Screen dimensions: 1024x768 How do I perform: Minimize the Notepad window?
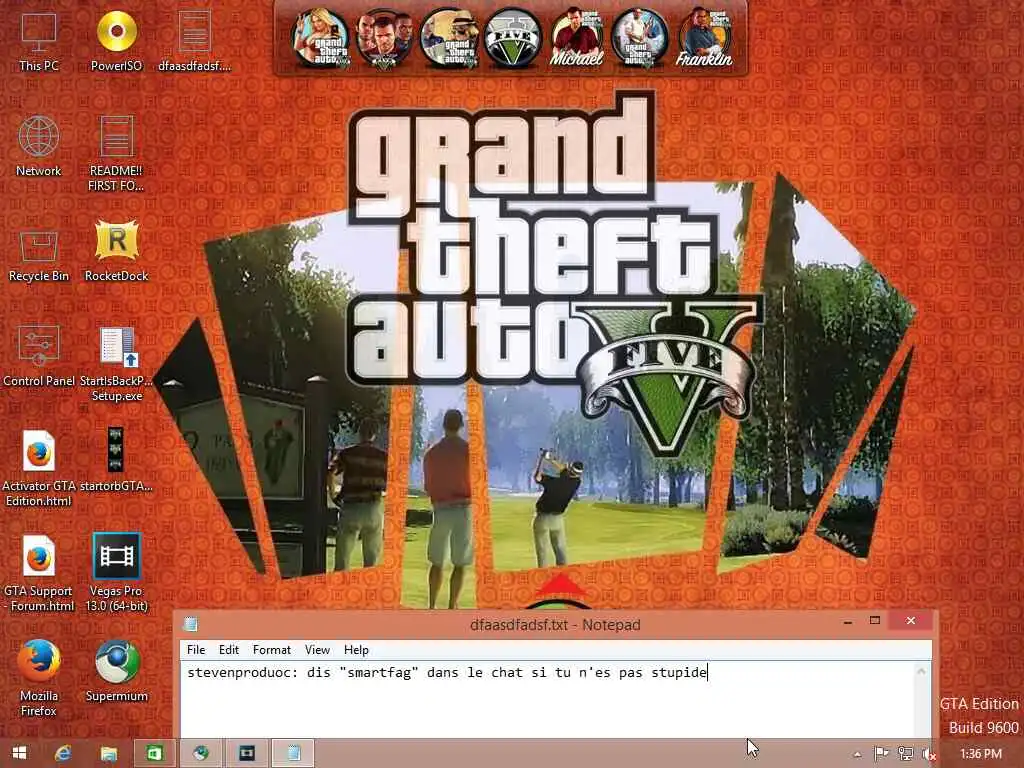tap(848, 622)
